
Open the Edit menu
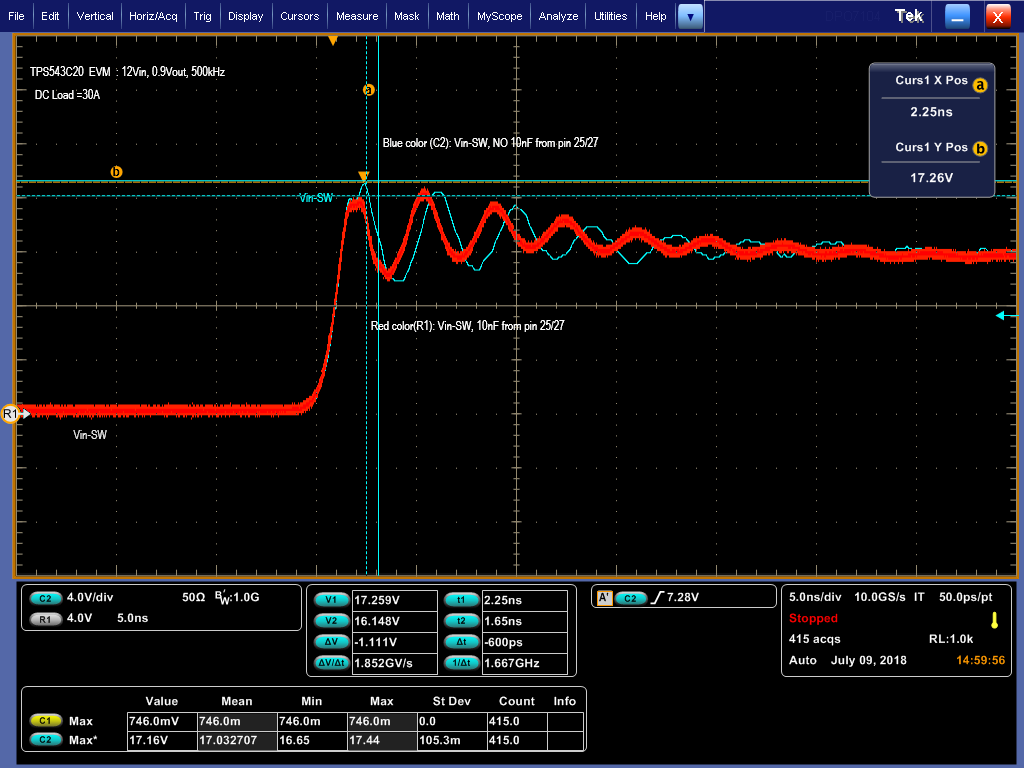[x=50, y=16]
